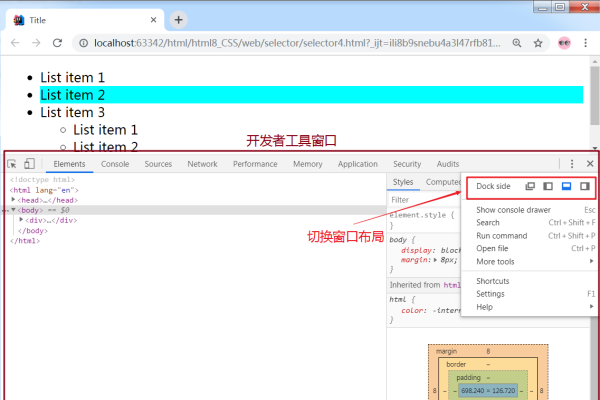The image size is (600, 400).
Task: Open More tools submenu
Action: [497, 261]
